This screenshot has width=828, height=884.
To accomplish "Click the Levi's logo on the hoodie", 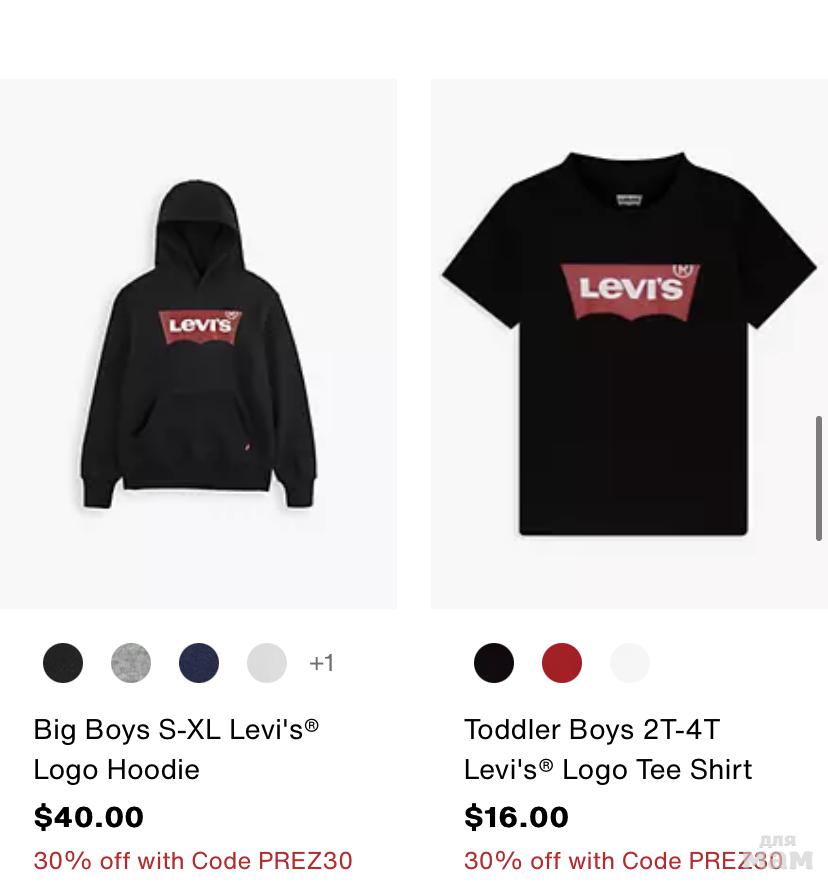I will coord(200,327).
